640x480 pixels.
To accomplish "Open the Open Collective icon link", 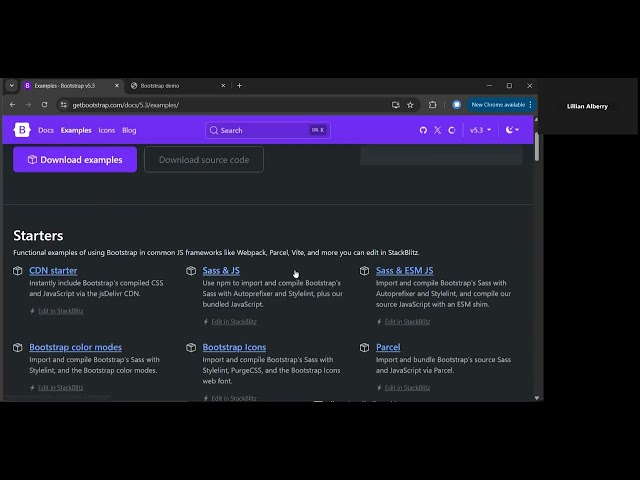I will (452, 130).
